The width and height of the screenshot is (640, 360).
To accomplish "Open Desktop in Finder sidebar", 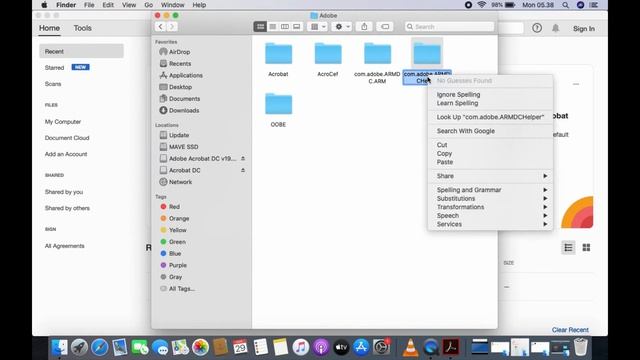I will (x=180, y=87).
